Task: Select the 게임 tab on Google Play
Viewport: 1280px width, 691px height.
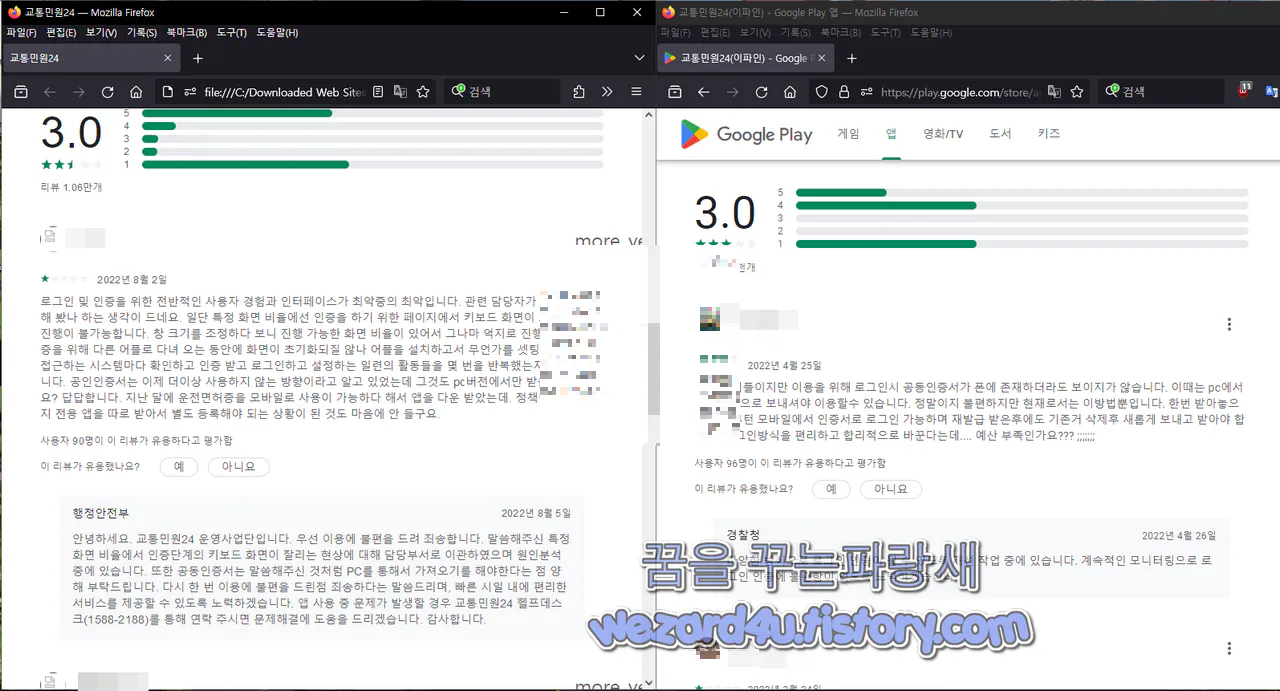Action: [x=848, y=134]
